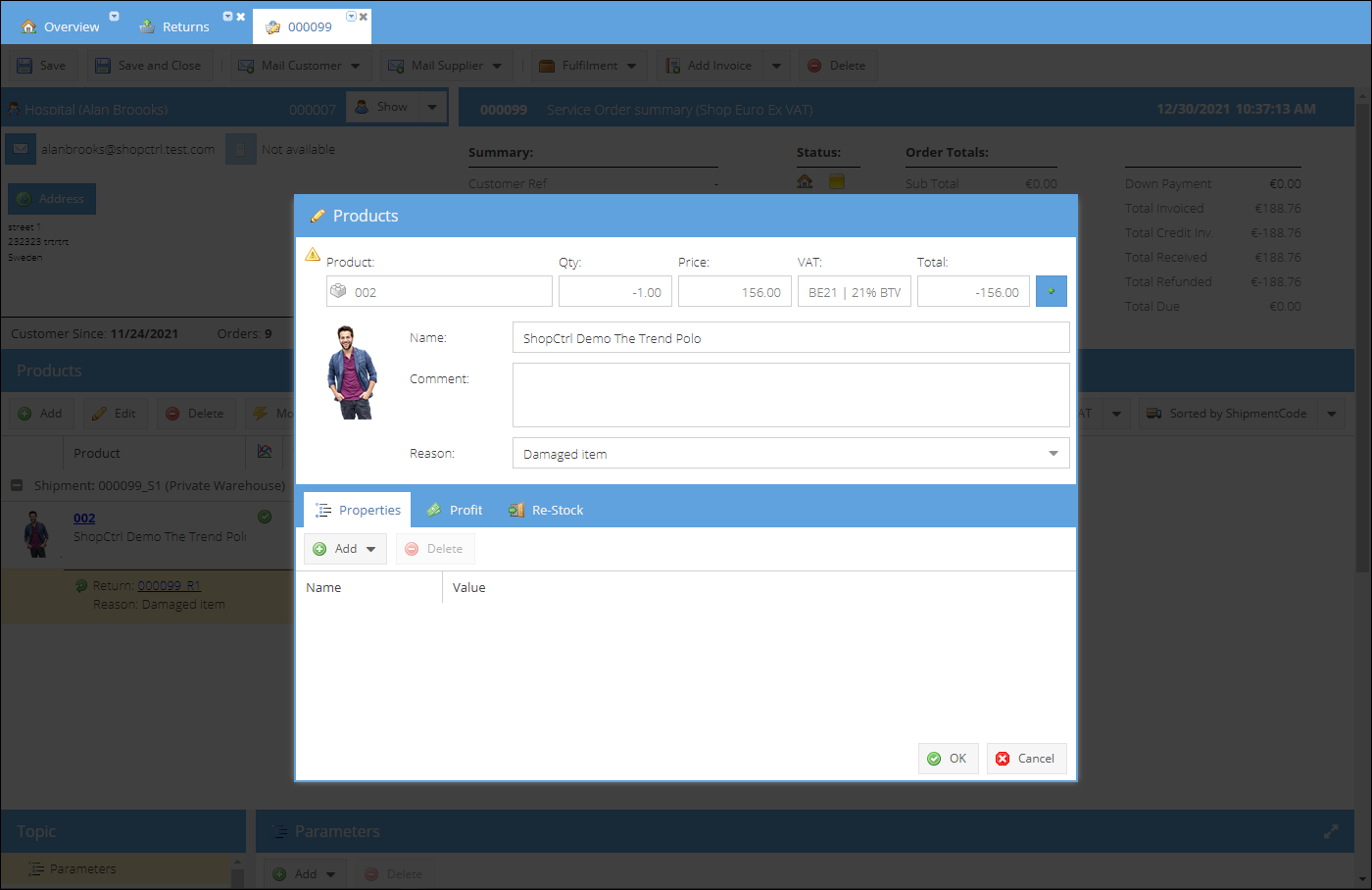1372x890 pixels.
Task: Click into the Comment text area
Action: click(x=790, y=395)
